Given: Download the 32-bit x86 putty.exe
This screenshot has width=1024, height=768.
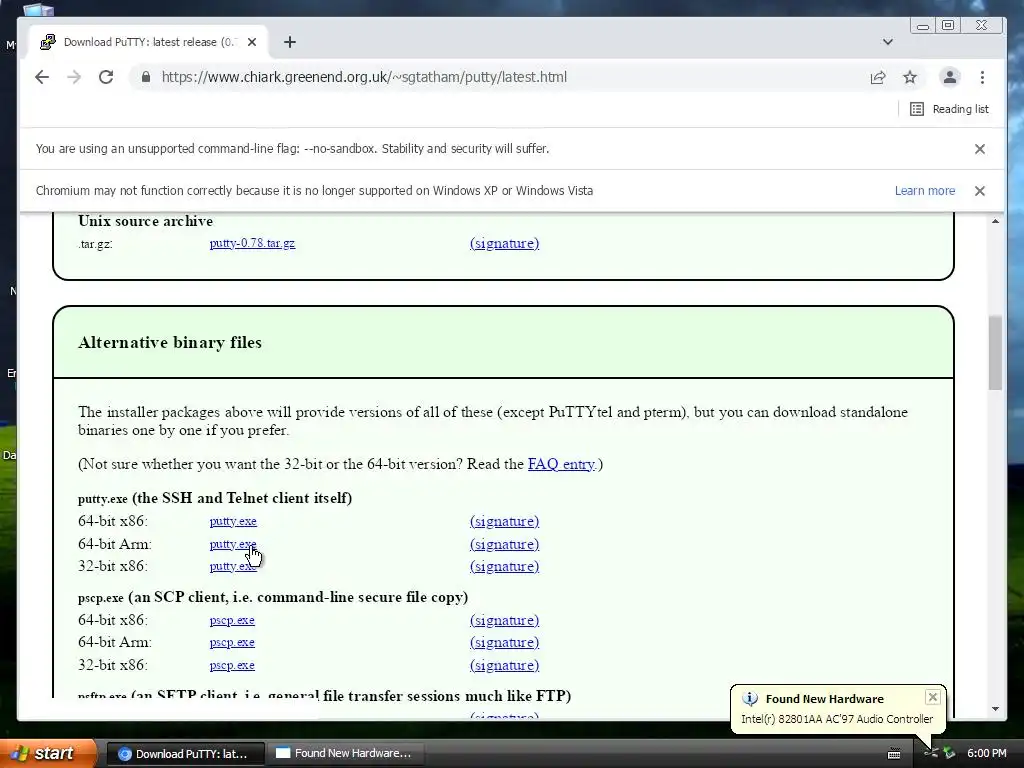Looking at the screenshot, I should point(233,566).
